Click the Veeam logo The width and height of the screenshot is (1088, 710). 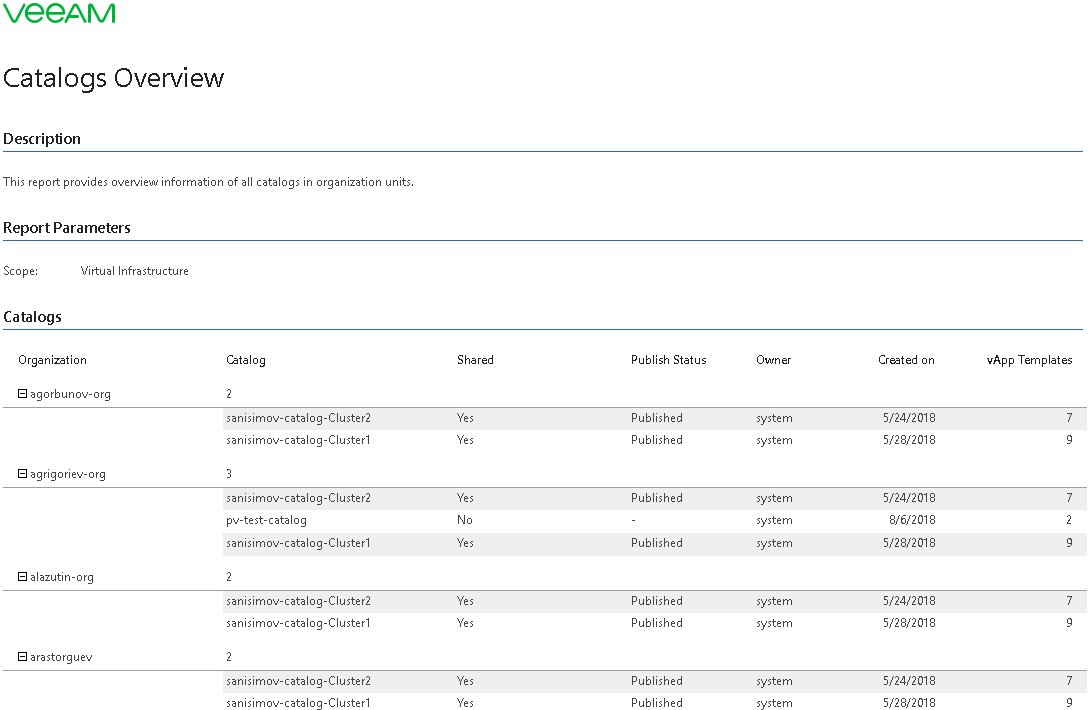(59, 13)
